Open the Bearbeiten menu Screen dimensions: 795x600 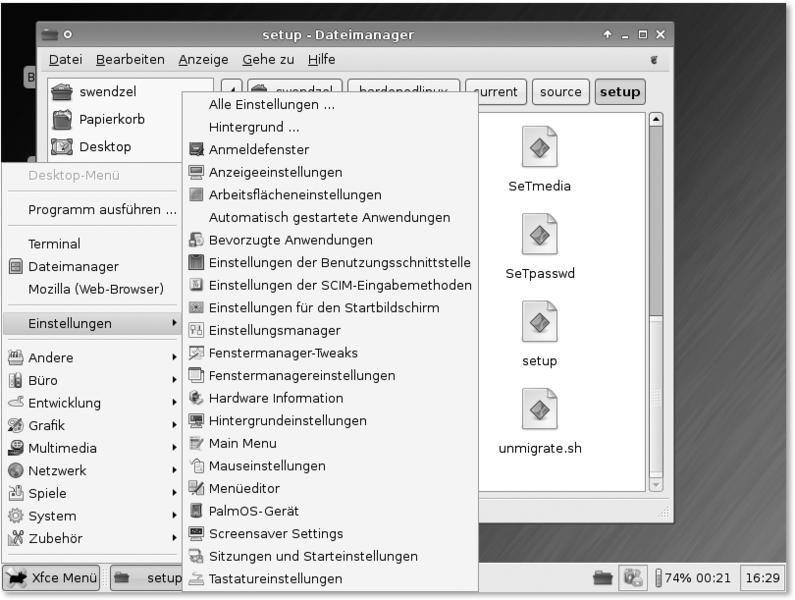(130, 60)
